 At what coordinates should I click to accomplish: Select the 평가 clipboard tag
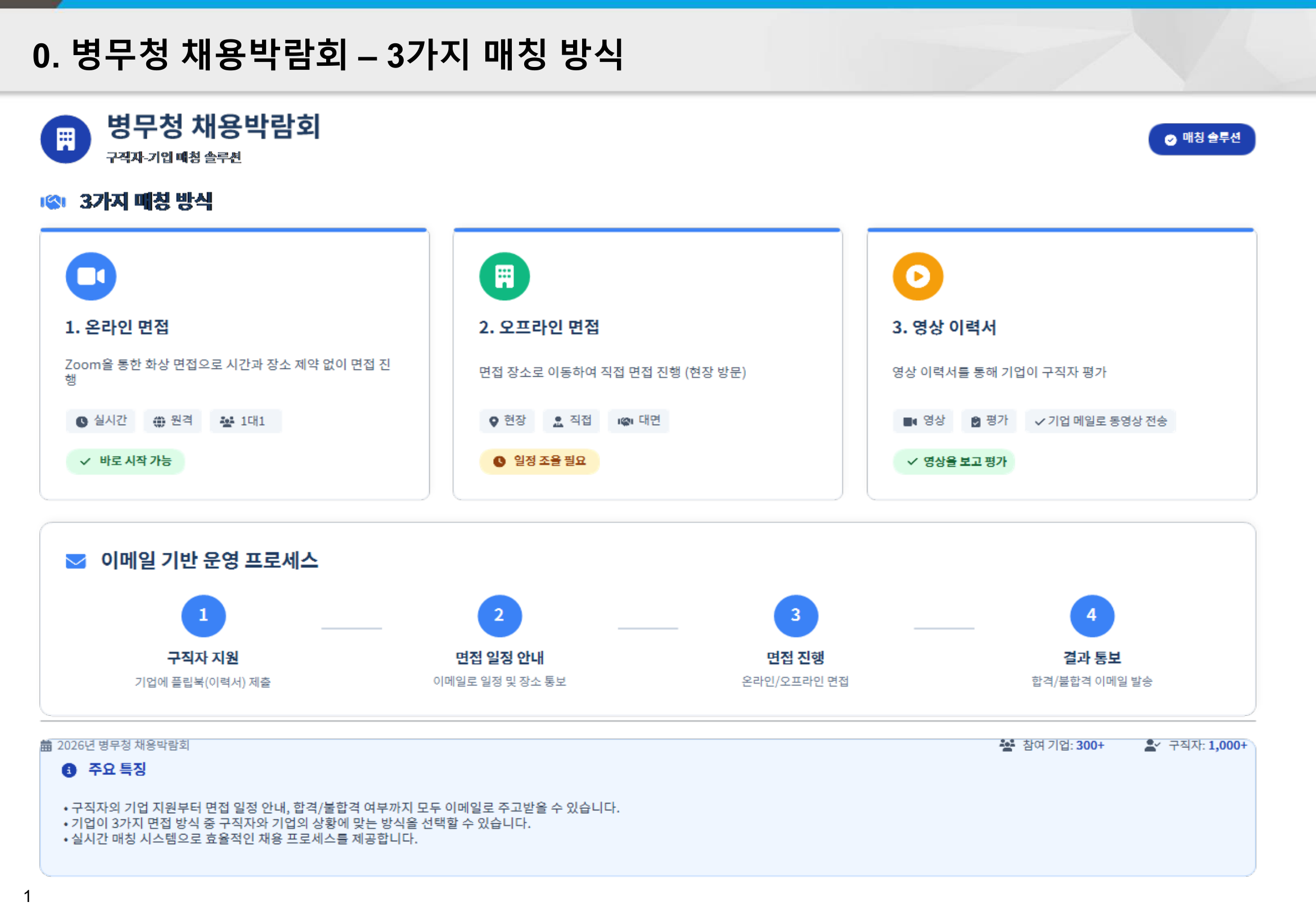989,421
